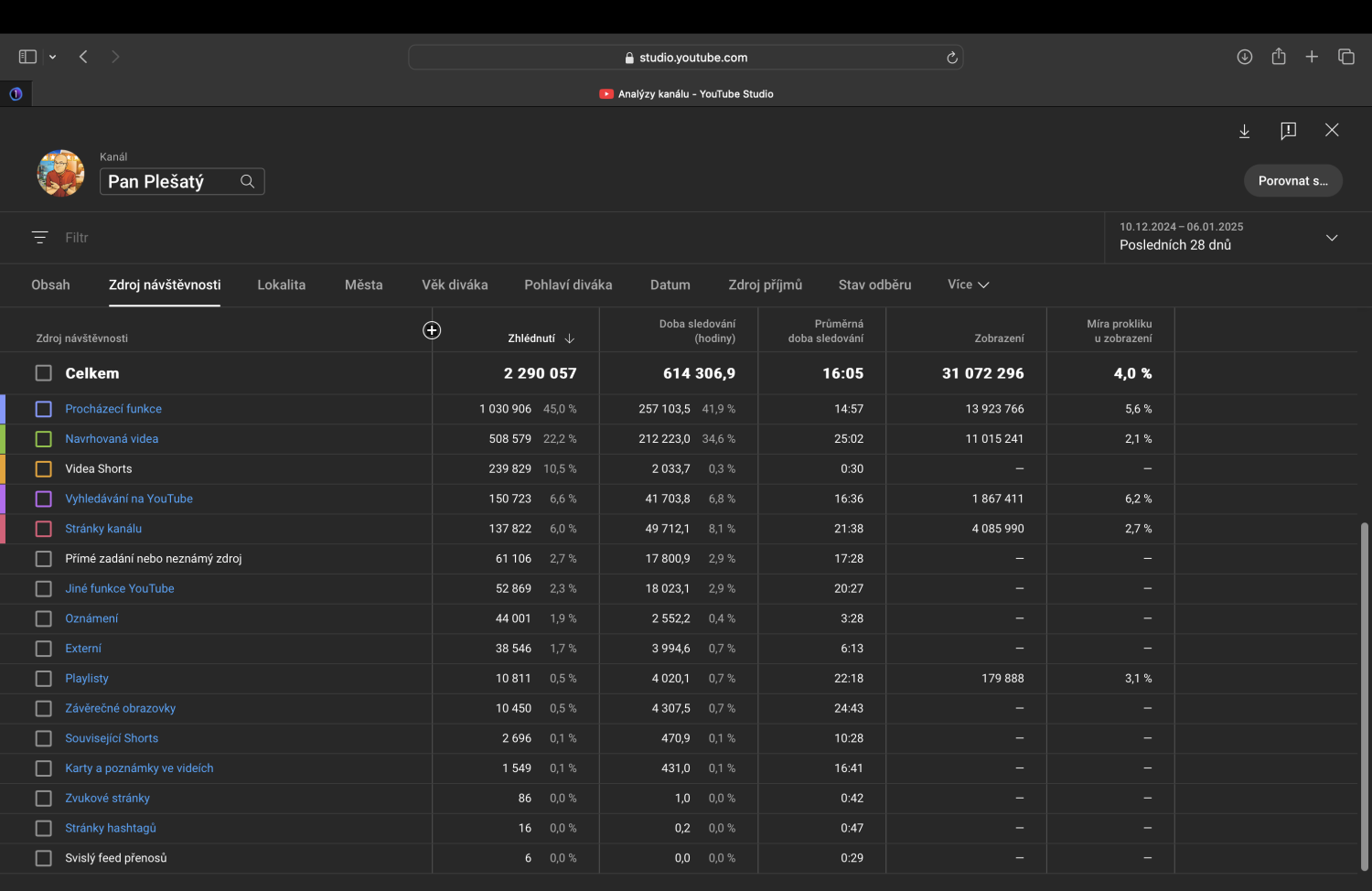1372x891 pixels.
Task: Open the Závěrečné obrazovky link
Action: tap(121, 708)
